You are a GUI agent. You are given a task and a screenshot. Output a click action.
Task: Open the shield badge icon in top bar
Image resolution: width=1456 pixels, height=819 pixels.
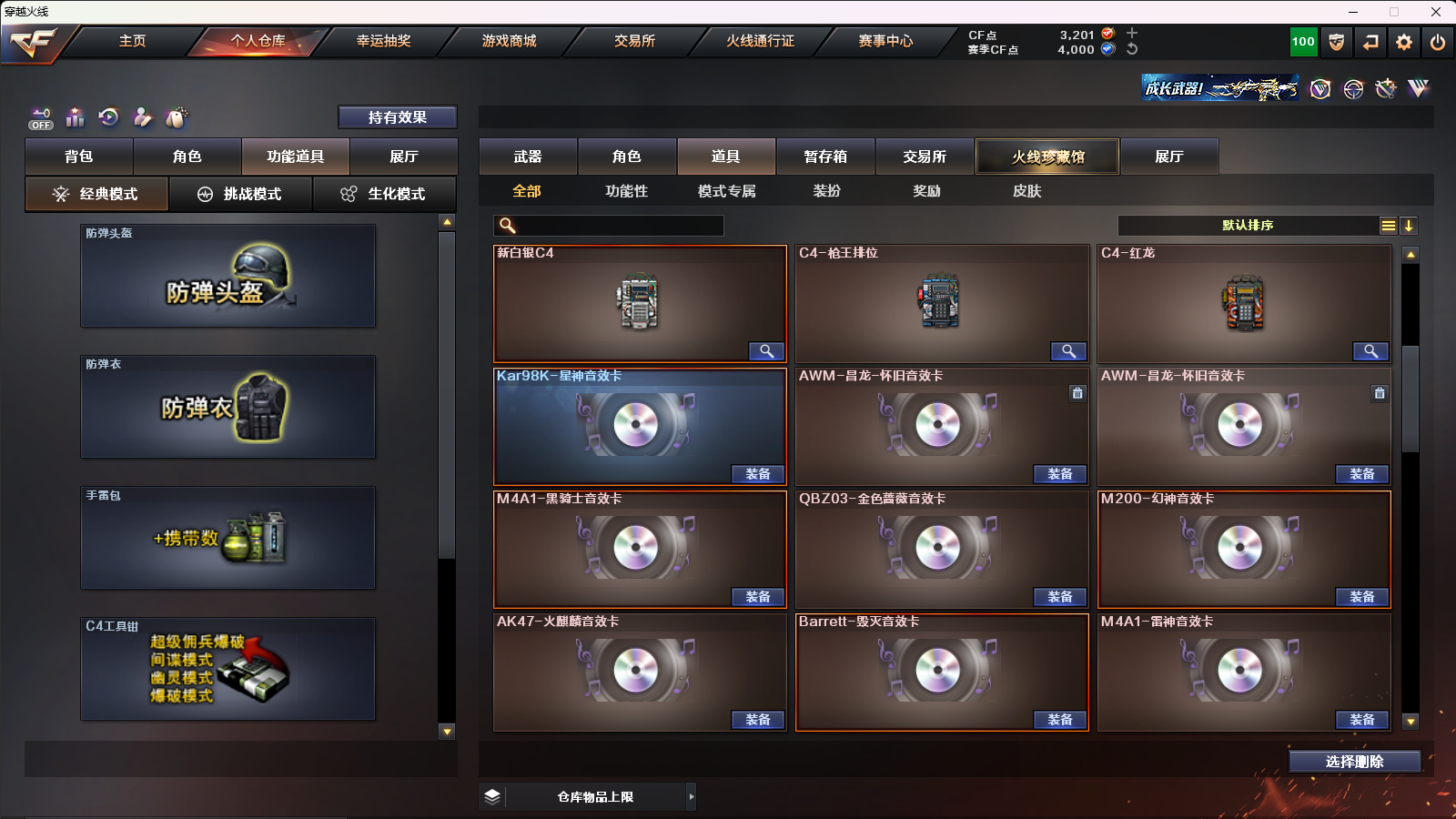[x=1337, y=42]
